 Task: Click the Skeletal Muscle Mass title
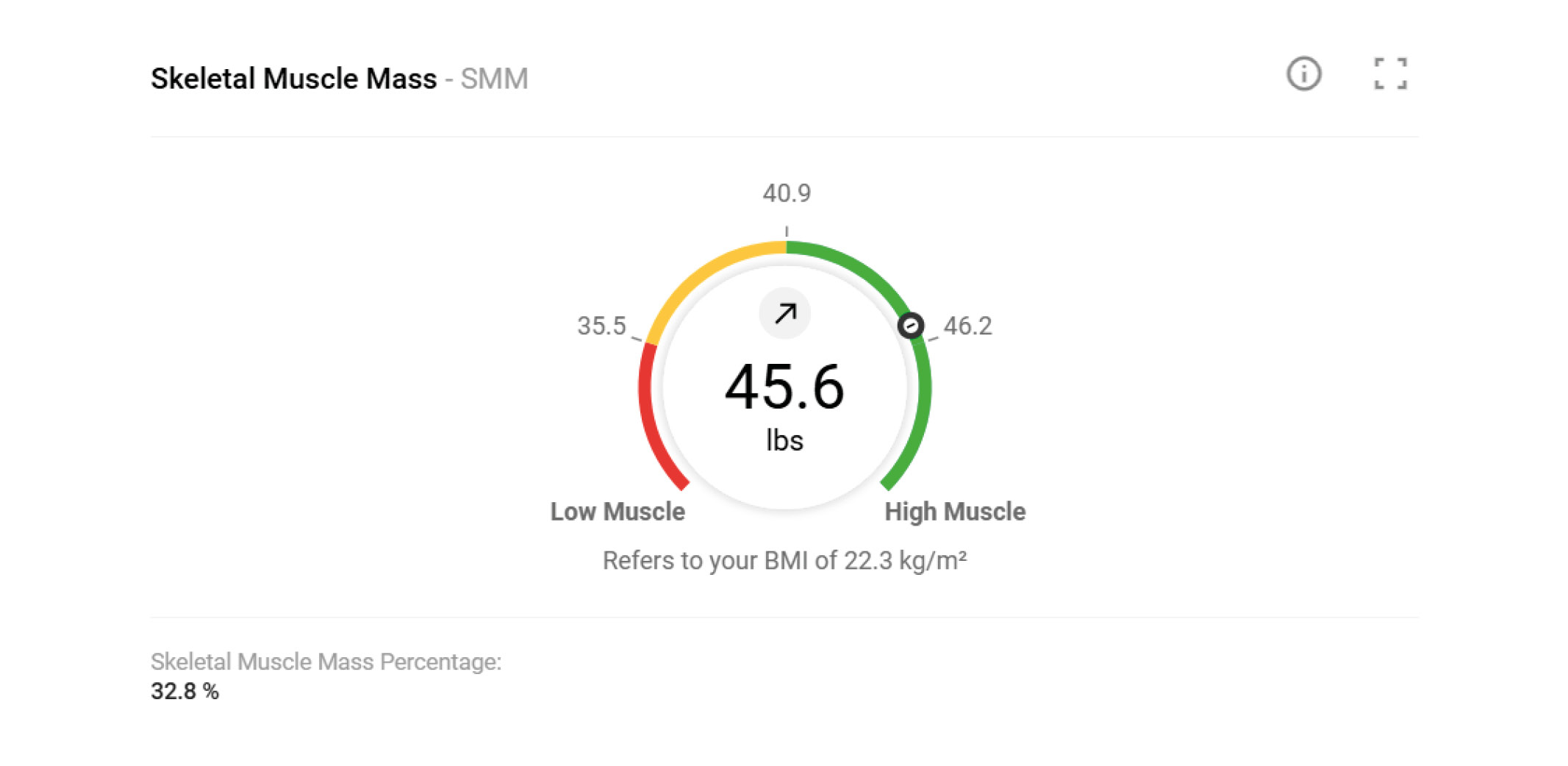pos(293,79)
